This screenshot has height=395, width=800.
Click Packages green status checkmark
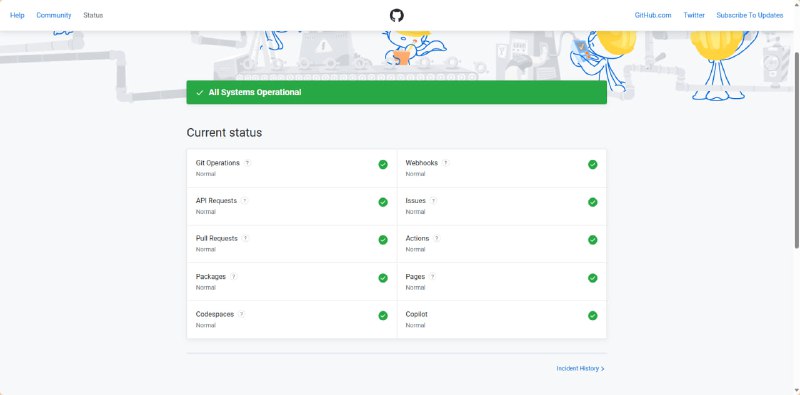click(383, 278)
